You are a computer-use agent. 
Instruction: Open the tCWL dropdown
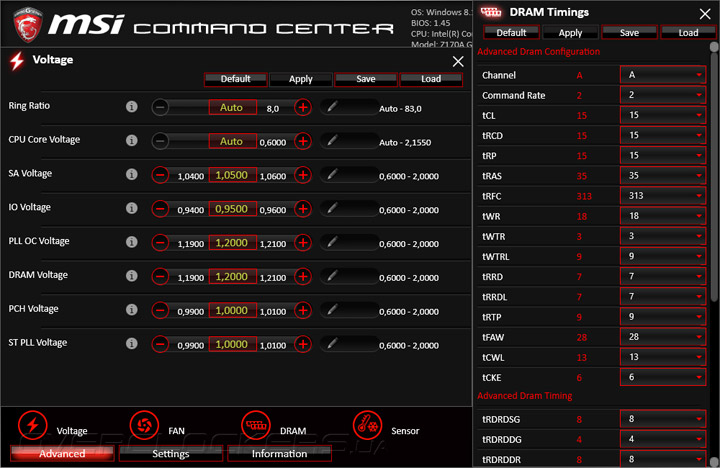[663, 357]
